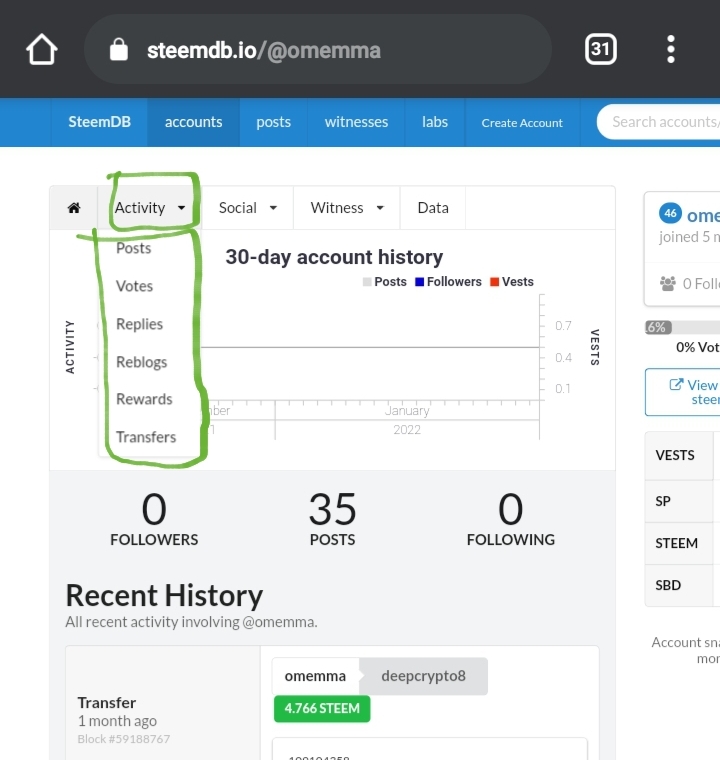Viewport: 720px width, 760px height.
Task: Click the 4.766 STEEM amount badge
Action: [322, 709]
